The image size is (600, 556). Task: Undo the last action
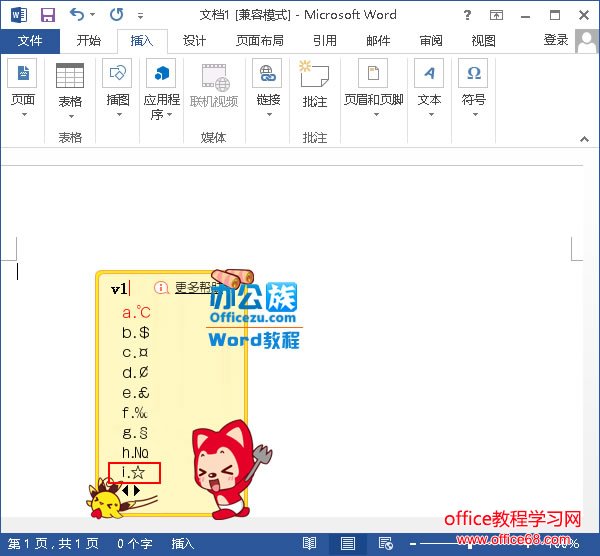coord(77,15)
